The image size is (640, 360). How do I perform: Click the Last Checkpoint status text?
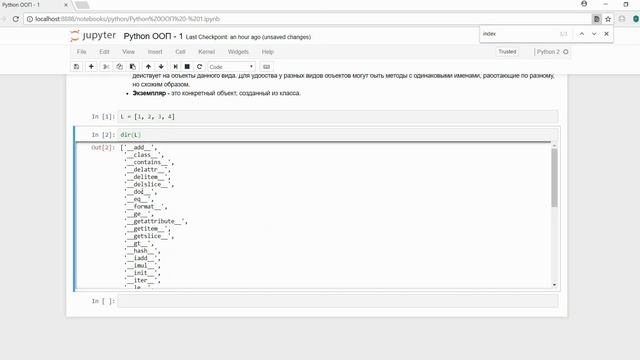coord(248,37)
